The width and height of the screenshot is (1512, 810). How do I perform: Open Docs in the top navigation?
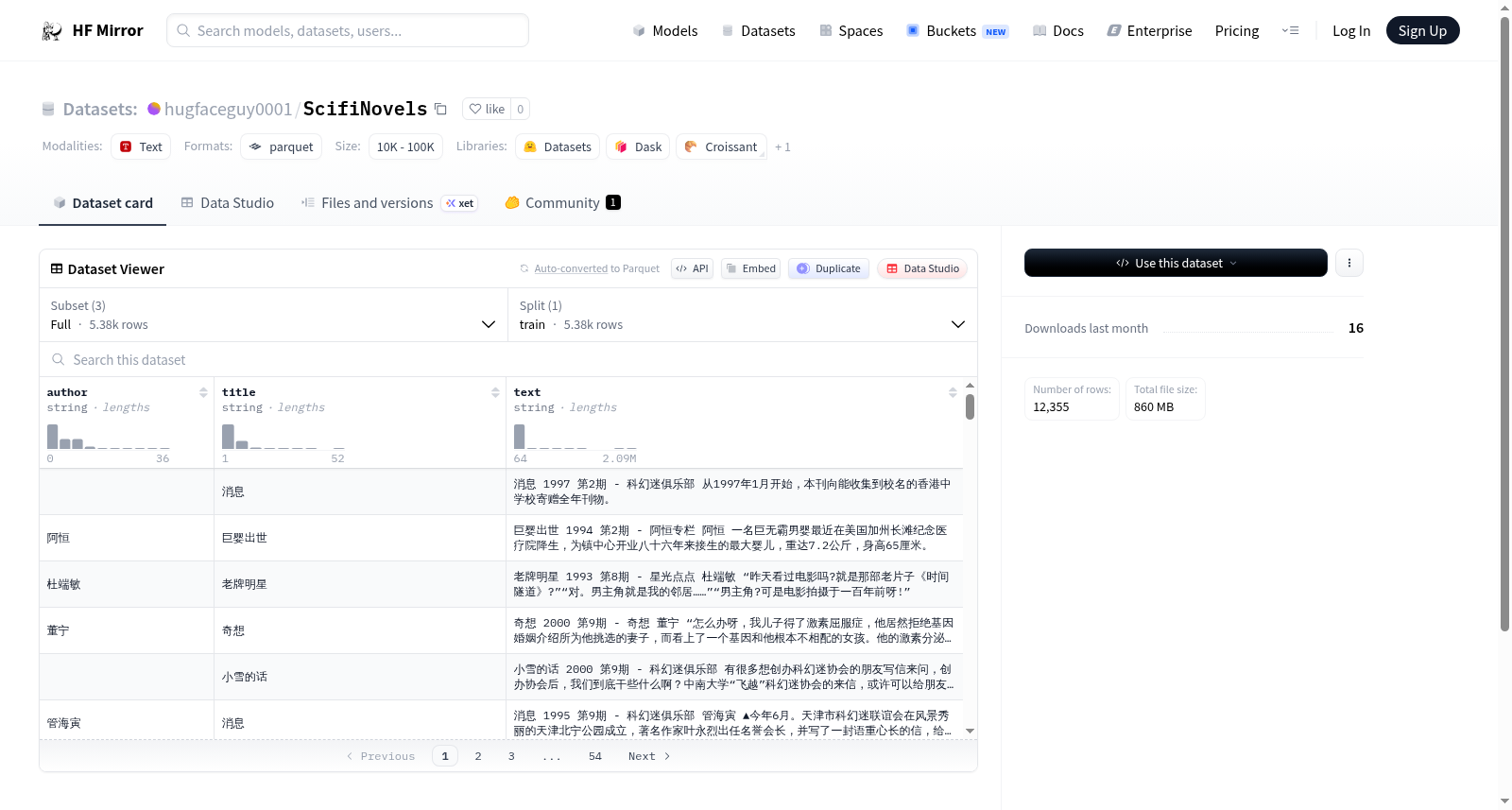coord(1058,31)
